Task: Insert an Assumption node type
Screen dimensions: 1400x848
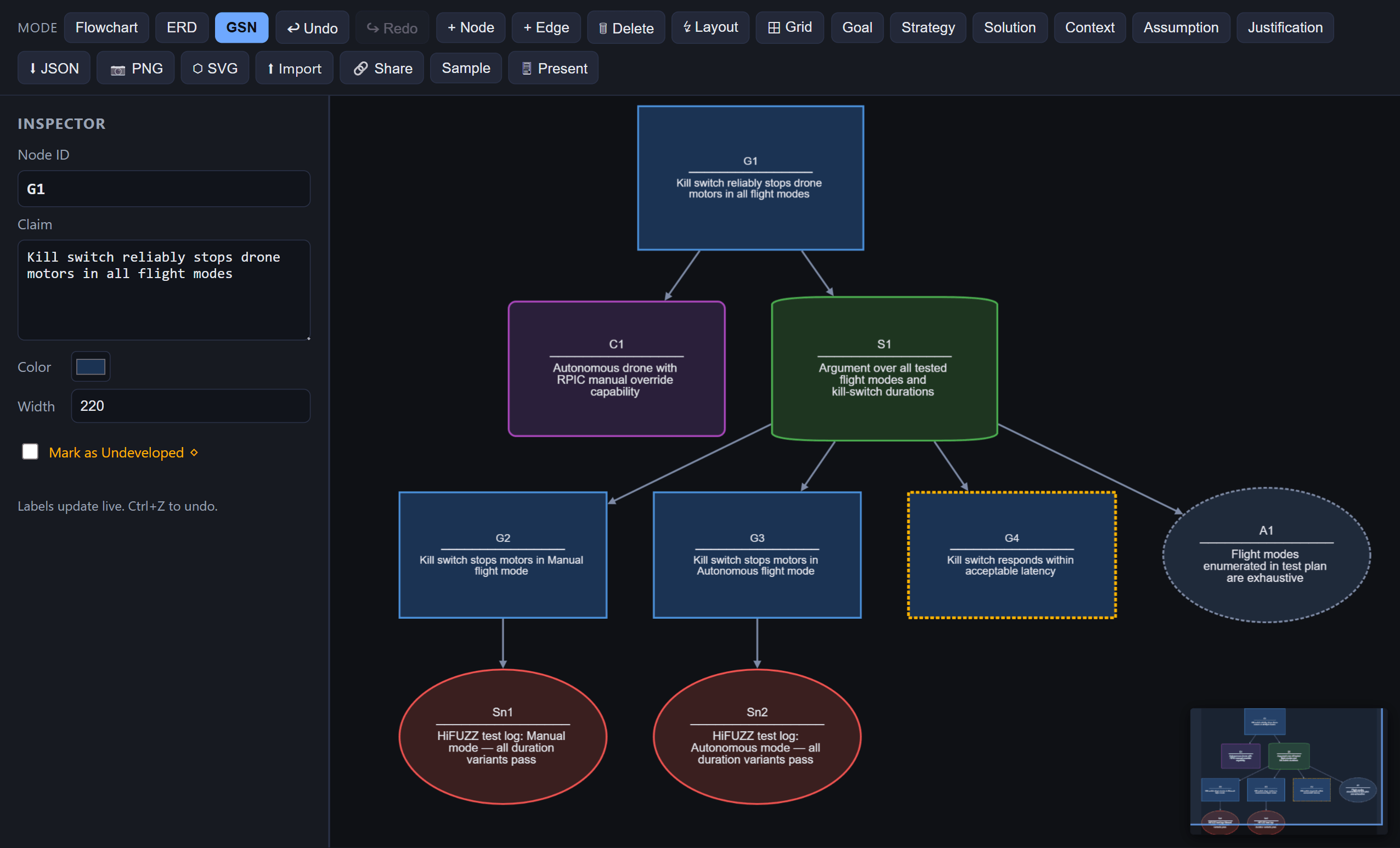Action: [x=1181, y=27]
